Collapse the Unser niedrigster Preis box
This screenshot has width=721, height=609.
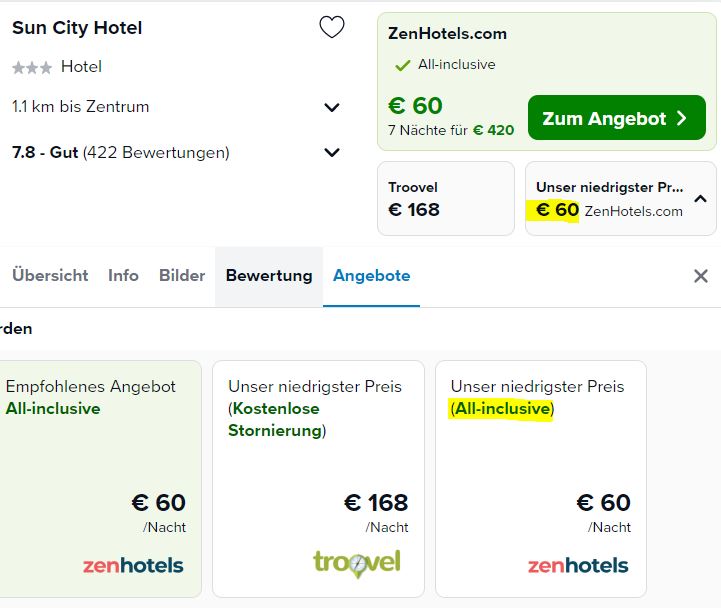[x=700, y=199]
